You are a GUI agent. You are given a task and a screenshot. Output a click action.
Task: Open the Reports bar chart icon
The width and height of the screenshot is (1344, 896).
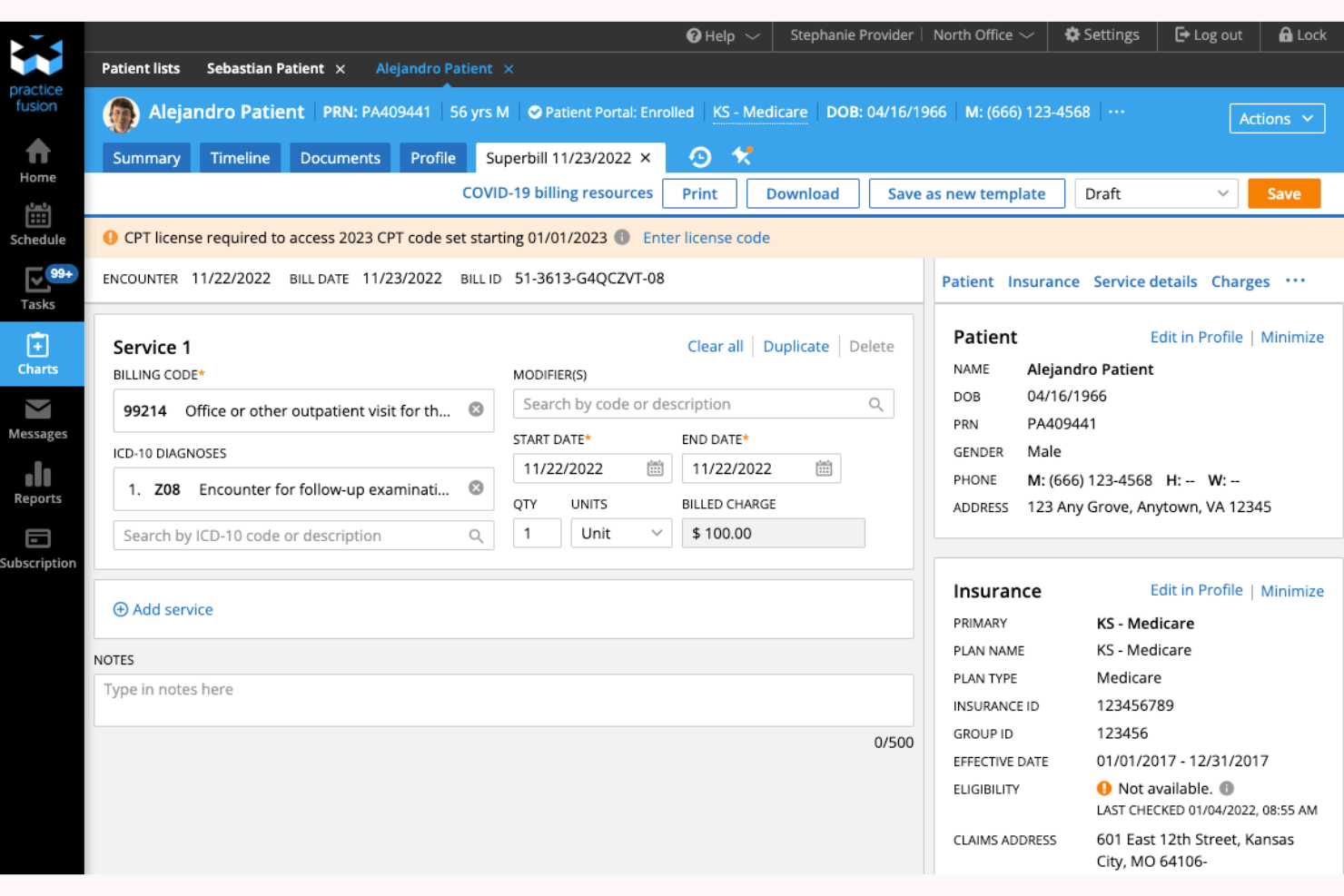click(x=38, y=484)
